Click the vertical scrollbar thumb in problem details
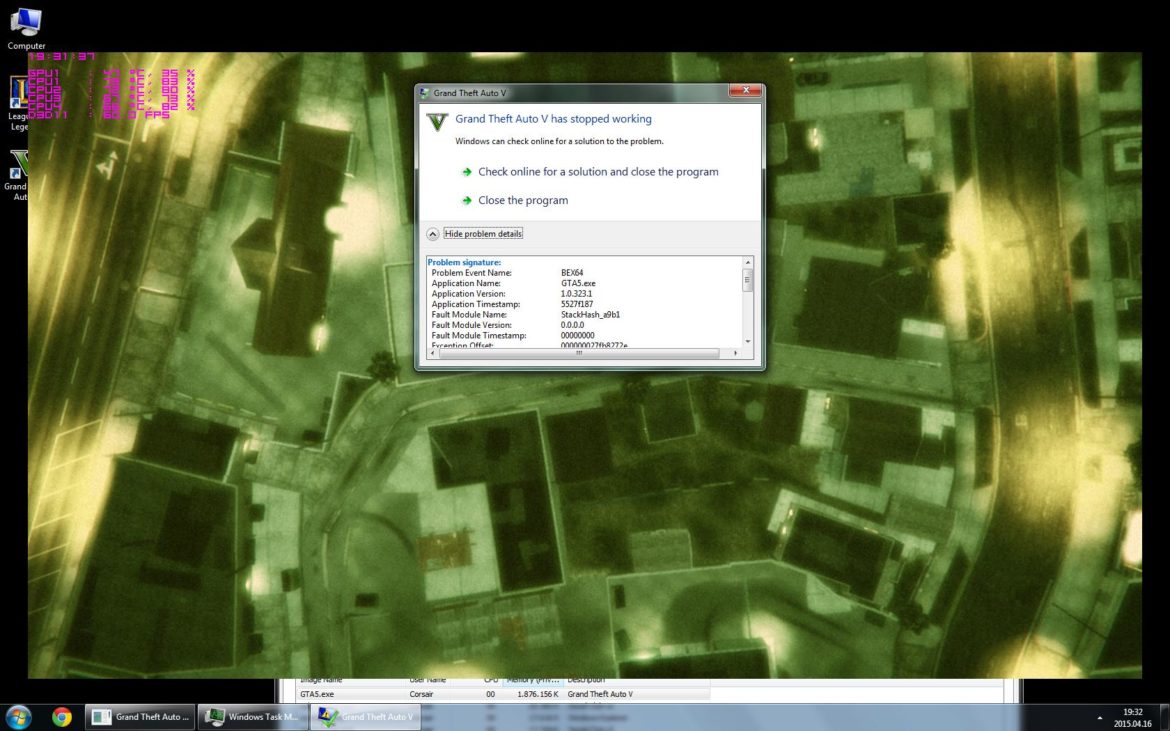 point(747,281)
